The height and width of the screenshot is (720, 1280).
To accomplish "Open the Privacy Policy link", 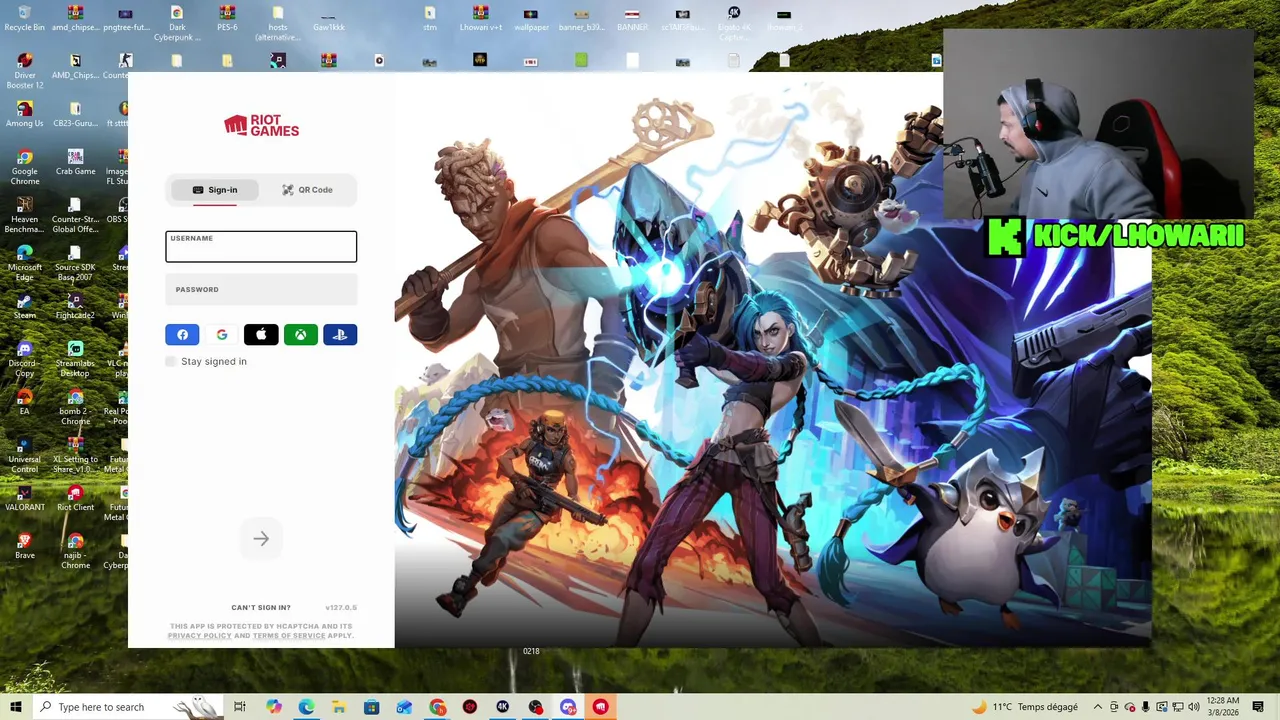I will point(199,636).
